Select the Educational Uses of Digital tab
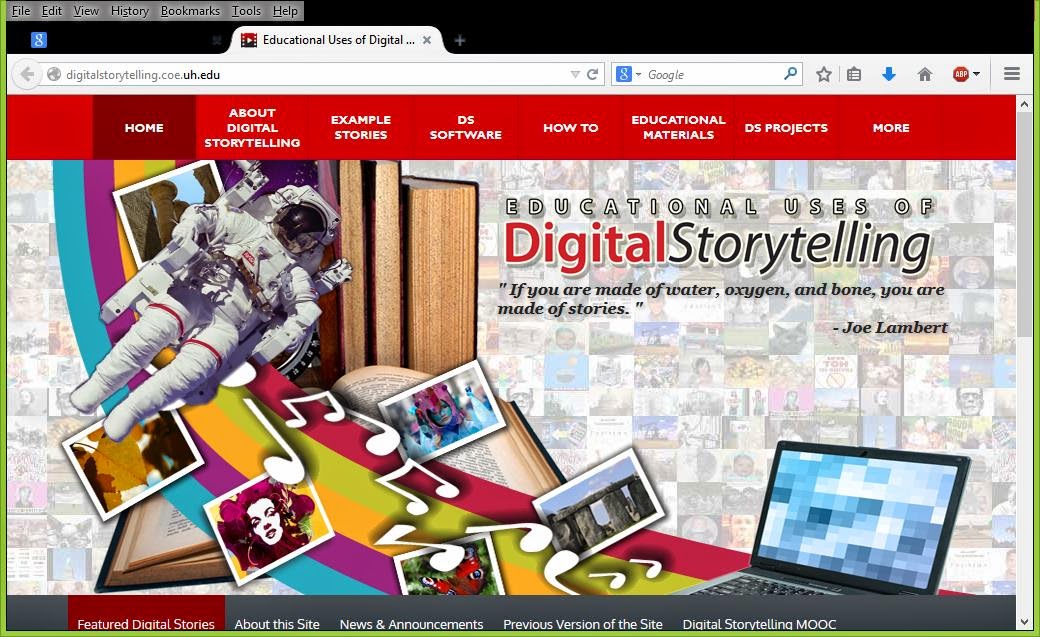Image resolution: width=1040 pixels, height=637 pixels. tap(336, 40)
